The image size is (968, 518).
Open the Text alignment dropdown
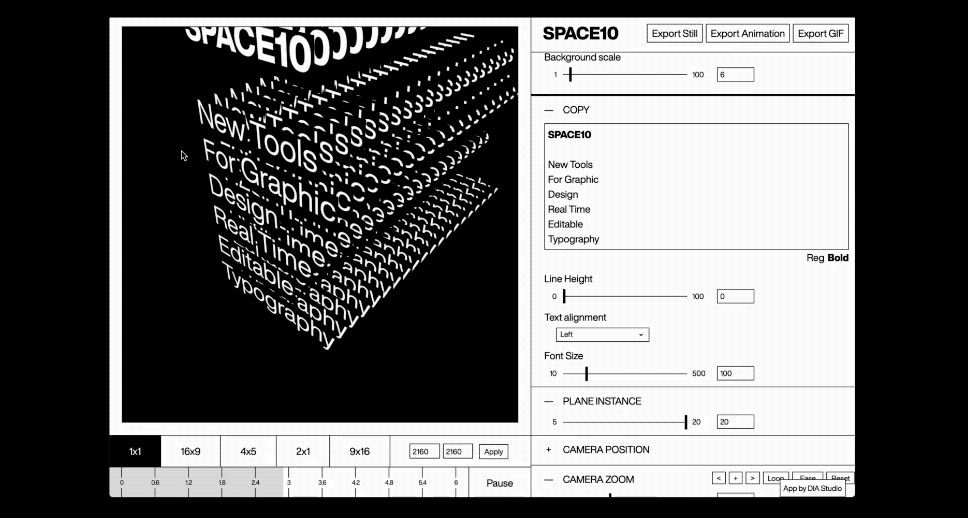point(603,335)
